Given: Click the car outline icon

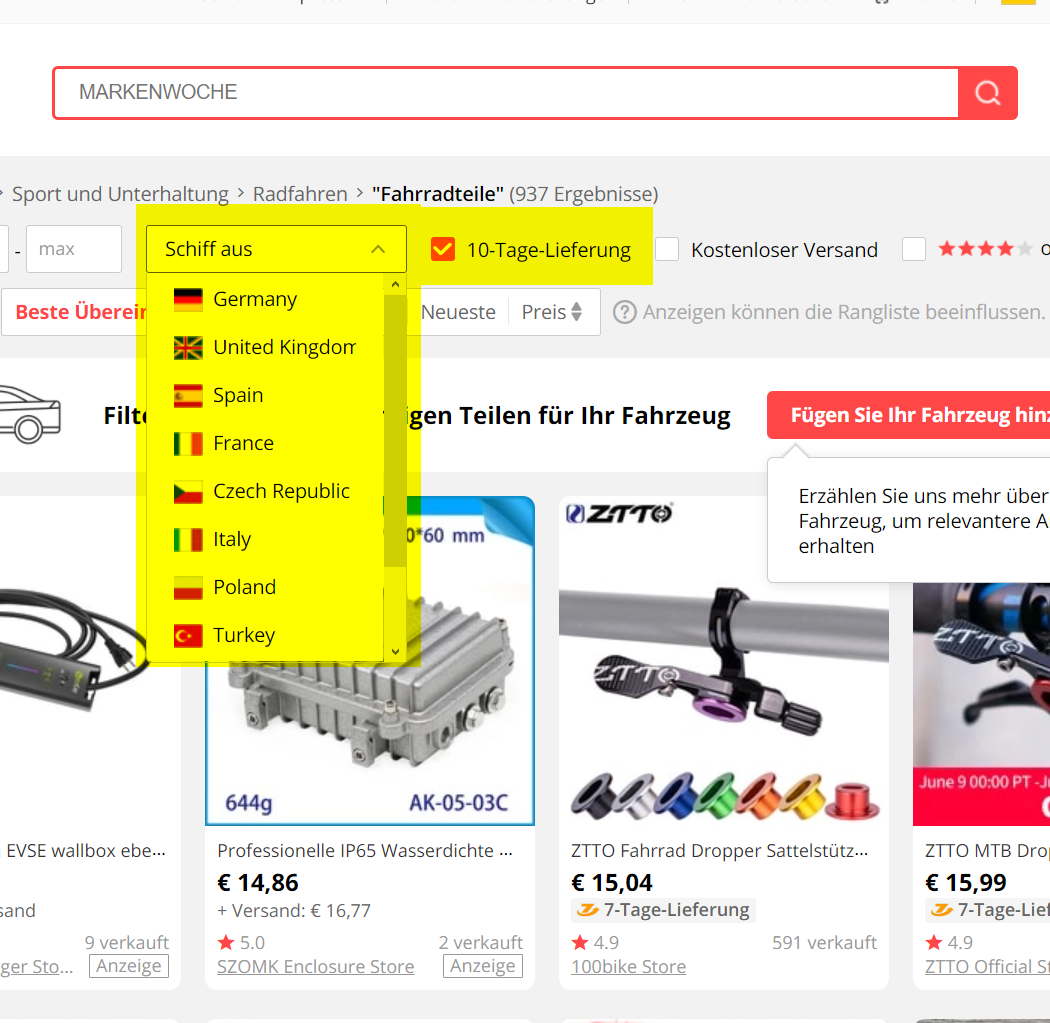Looking at the screenshot, I should click(29, 414).
